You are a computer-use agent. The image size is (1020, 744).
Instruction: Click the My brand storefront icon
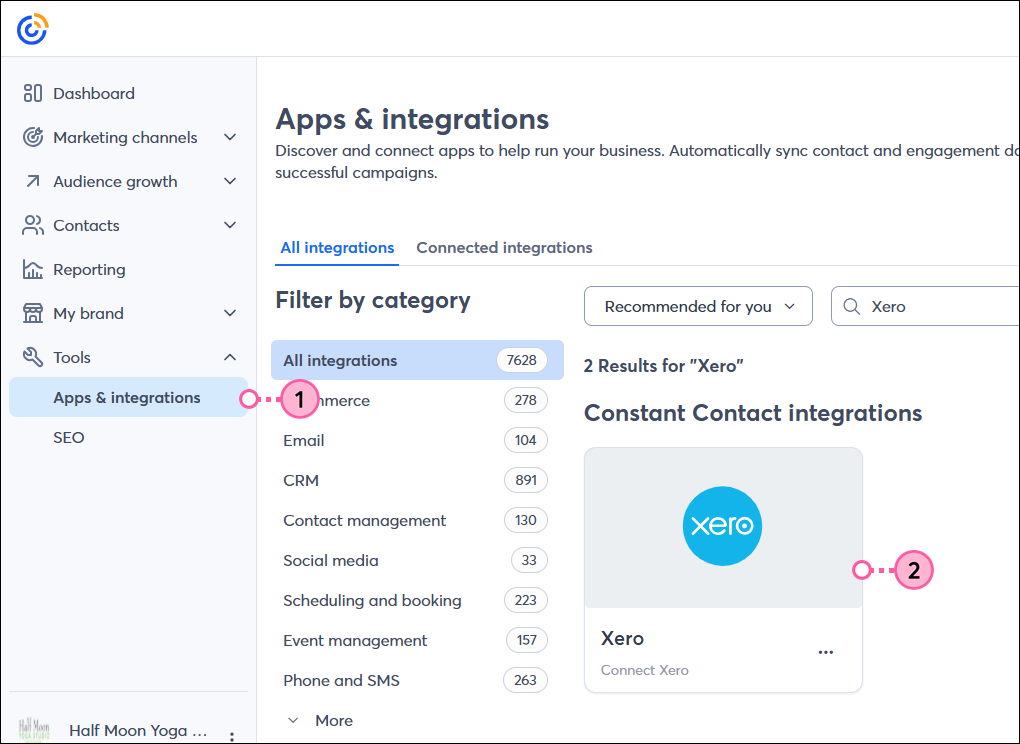pos(33,313)
